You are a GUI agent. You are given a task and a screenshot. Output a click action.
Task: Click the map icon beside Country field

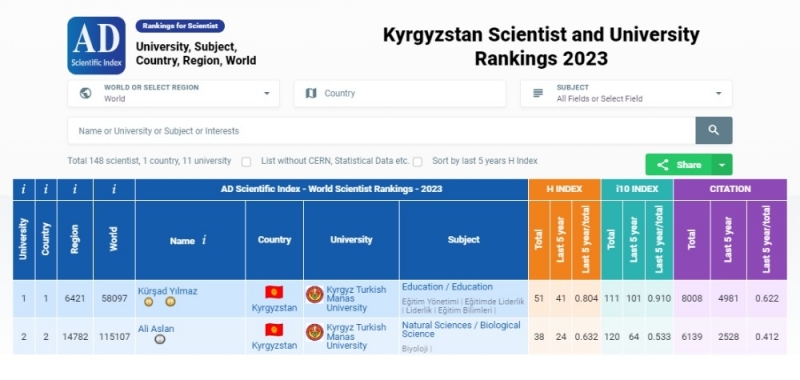click(x=311, y=93)
